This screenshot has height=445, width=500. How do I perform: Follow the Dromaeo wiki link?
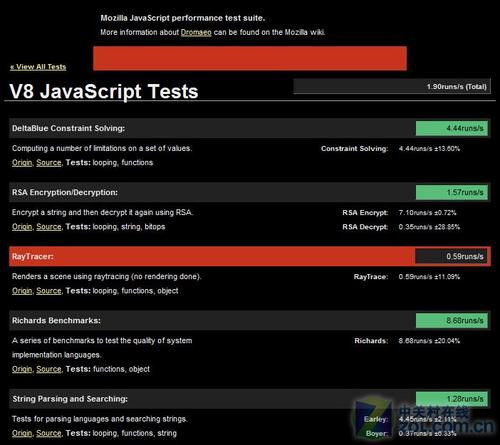(196, 32)
